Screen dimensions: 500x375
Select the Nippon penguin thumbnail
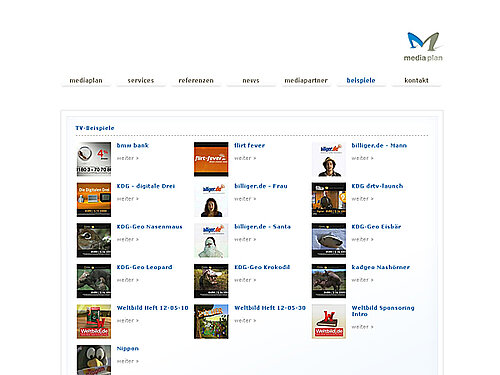click(94, 360)
